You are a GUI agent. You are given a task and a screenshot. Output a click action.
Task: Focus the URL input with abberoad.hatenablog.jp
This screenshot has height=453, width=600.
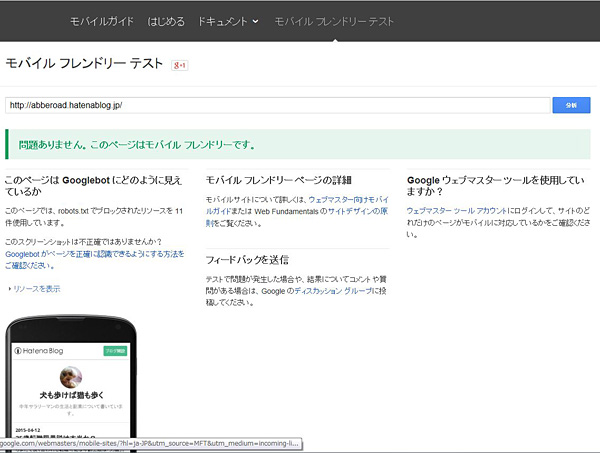277,105
